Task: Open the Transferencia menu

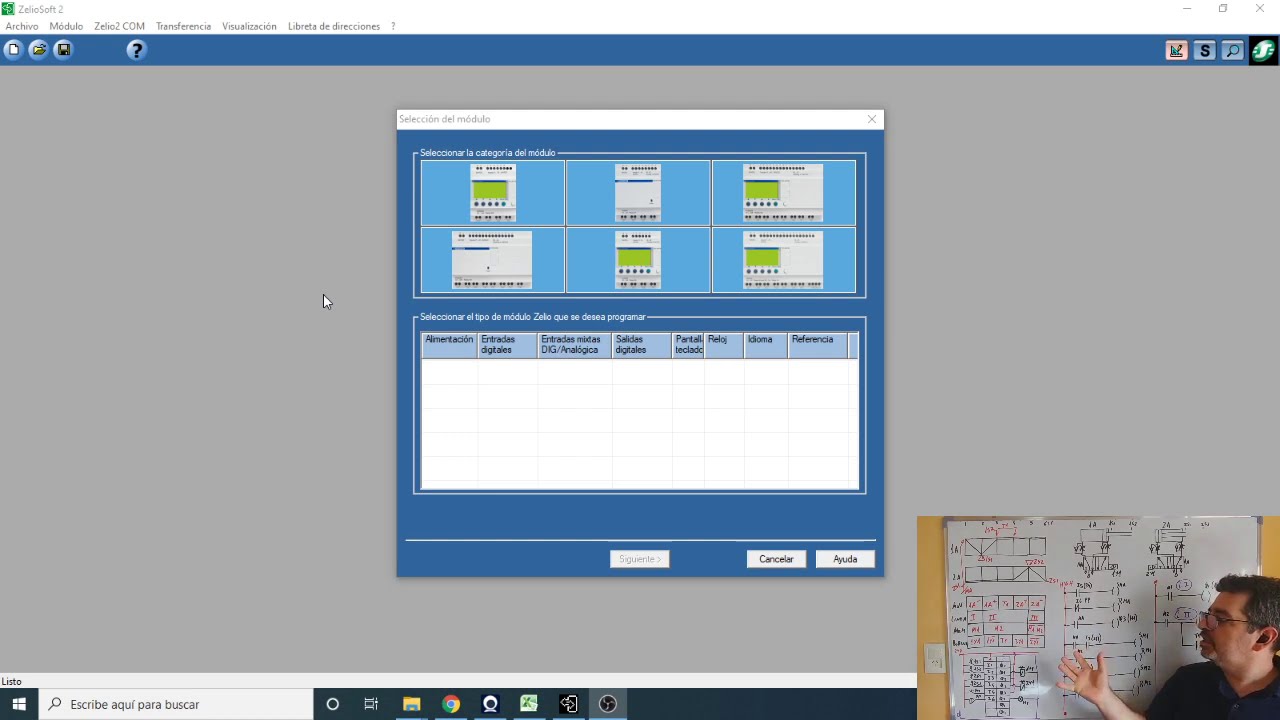Action: [x=183, y=26]
